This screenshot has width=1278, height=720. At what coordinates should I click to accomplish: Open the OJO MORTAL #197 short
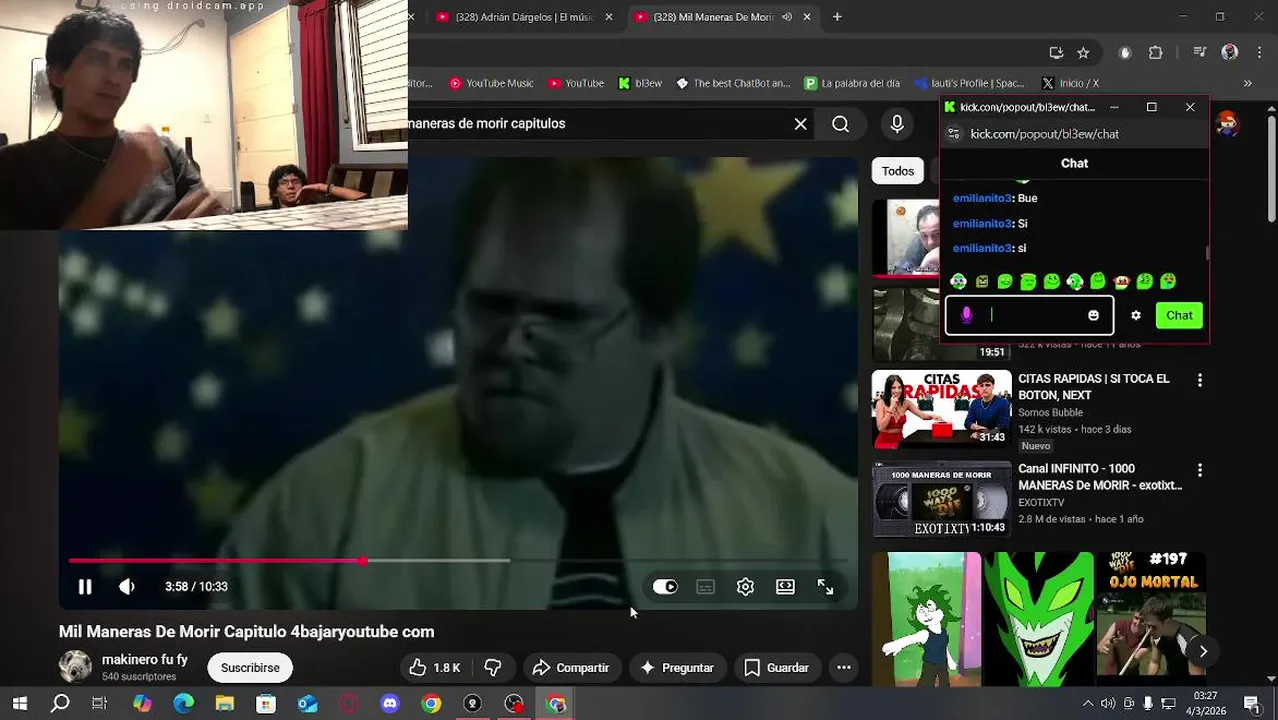(1151, 618)
